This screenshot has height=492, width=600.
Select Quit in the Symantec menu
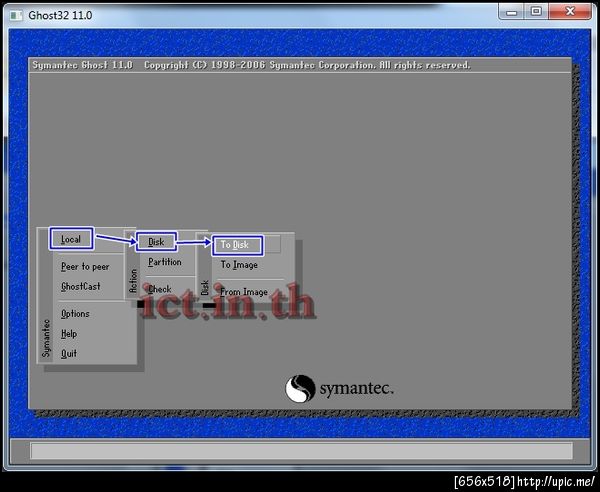tap(69, 354)
